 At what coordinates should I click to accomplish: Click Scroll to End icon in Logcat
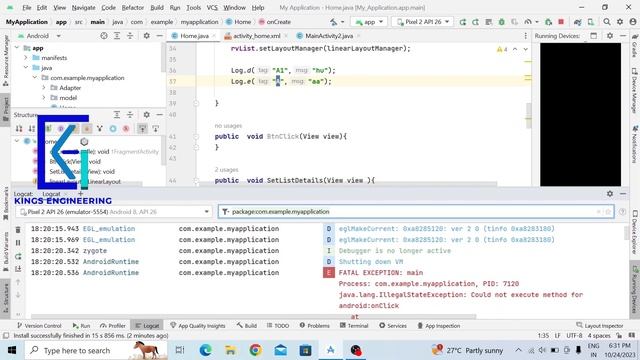point(18,269)
